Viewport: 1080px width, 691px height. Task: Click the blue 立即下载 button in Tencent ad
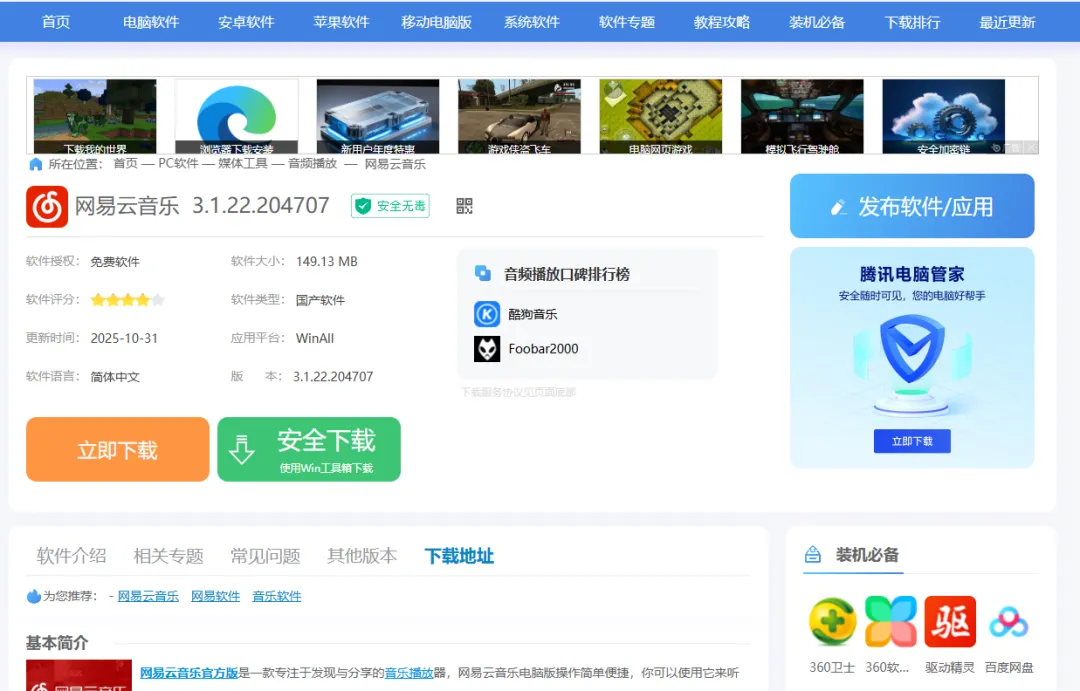tap(912, 441)
